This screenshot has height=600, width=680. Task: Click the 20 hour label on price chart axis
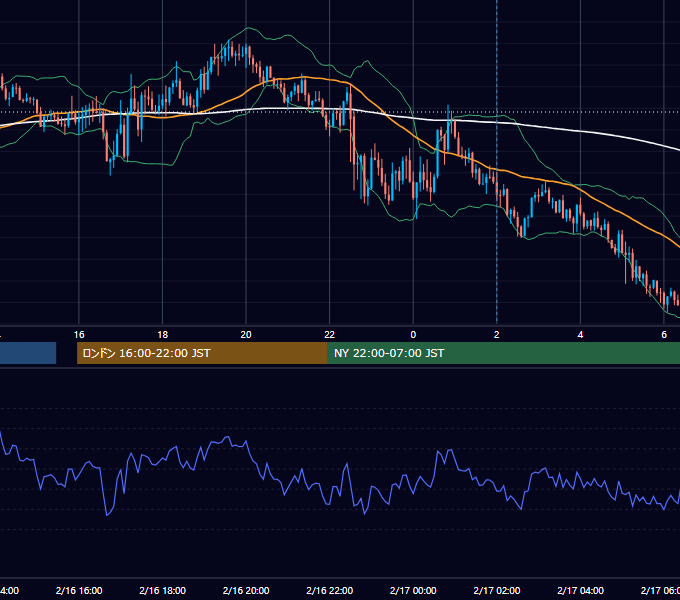click(246, 335)
